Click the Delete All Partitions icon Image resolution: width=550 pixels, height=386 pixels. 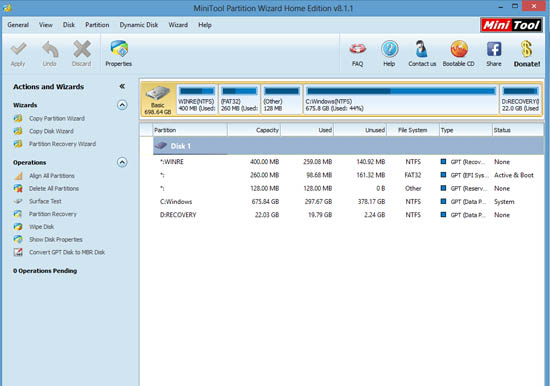click(x=18, y=188)
